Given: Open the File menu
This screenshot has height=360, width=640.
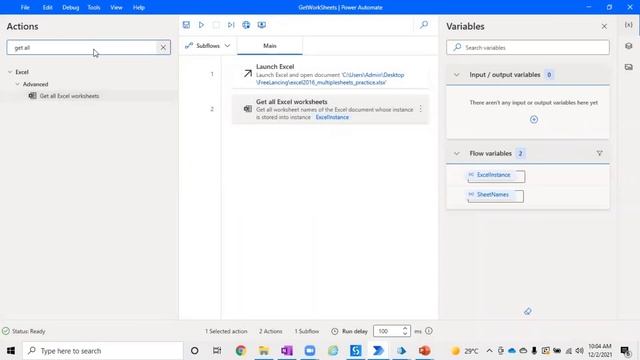Looking at the screenshot, I should point(25,7).
